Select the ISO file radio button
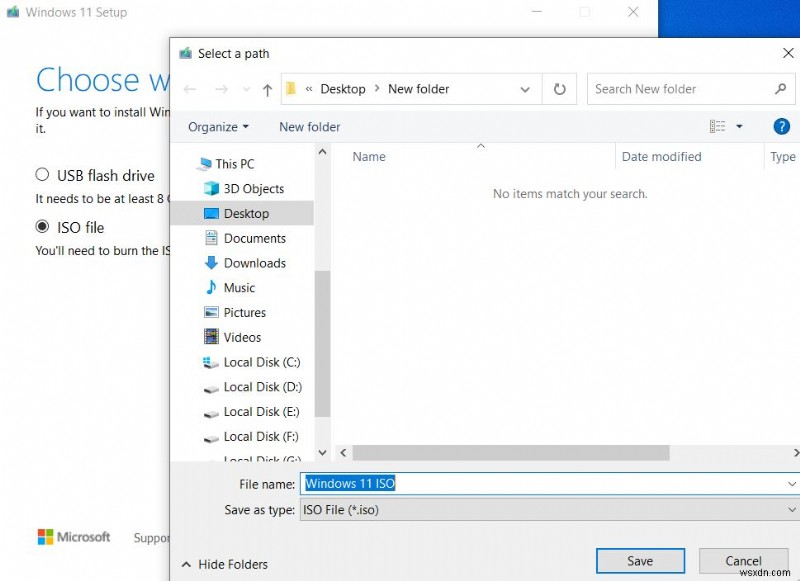Viewport: 800px width, 581px height. pyautogui.click(x=42, y=227)
